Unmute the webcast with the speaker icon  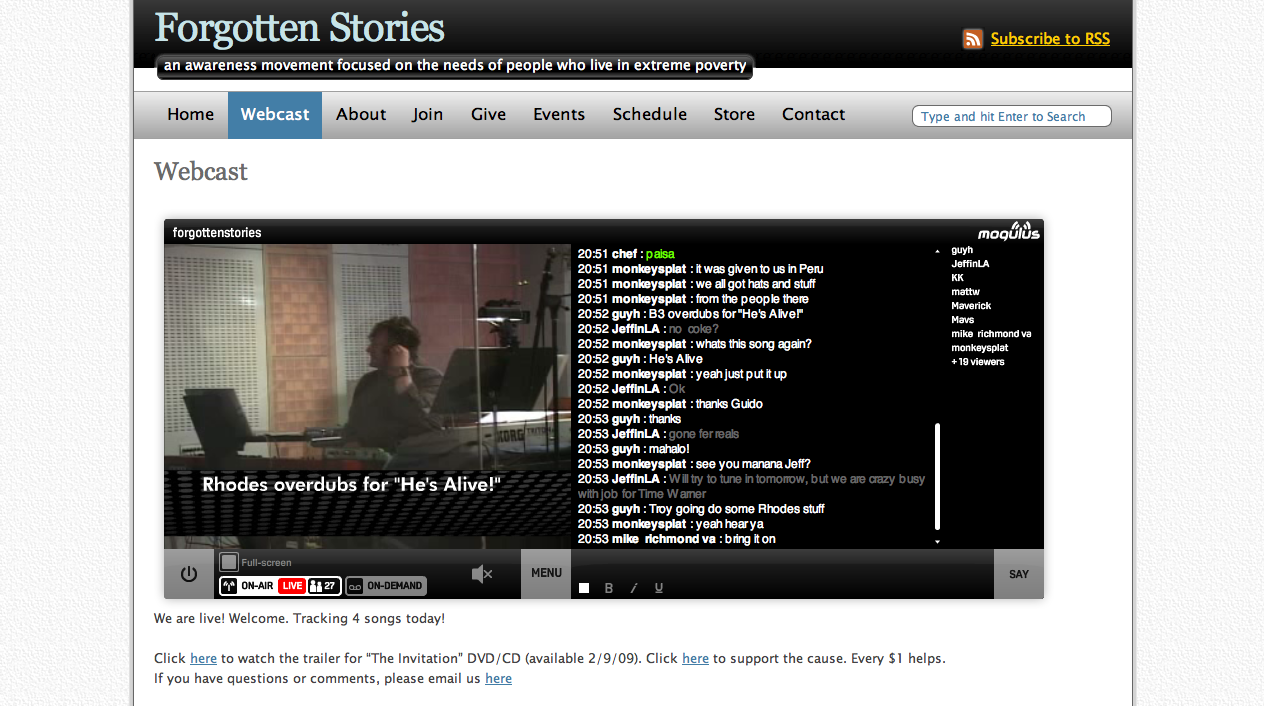pos(482,574)
